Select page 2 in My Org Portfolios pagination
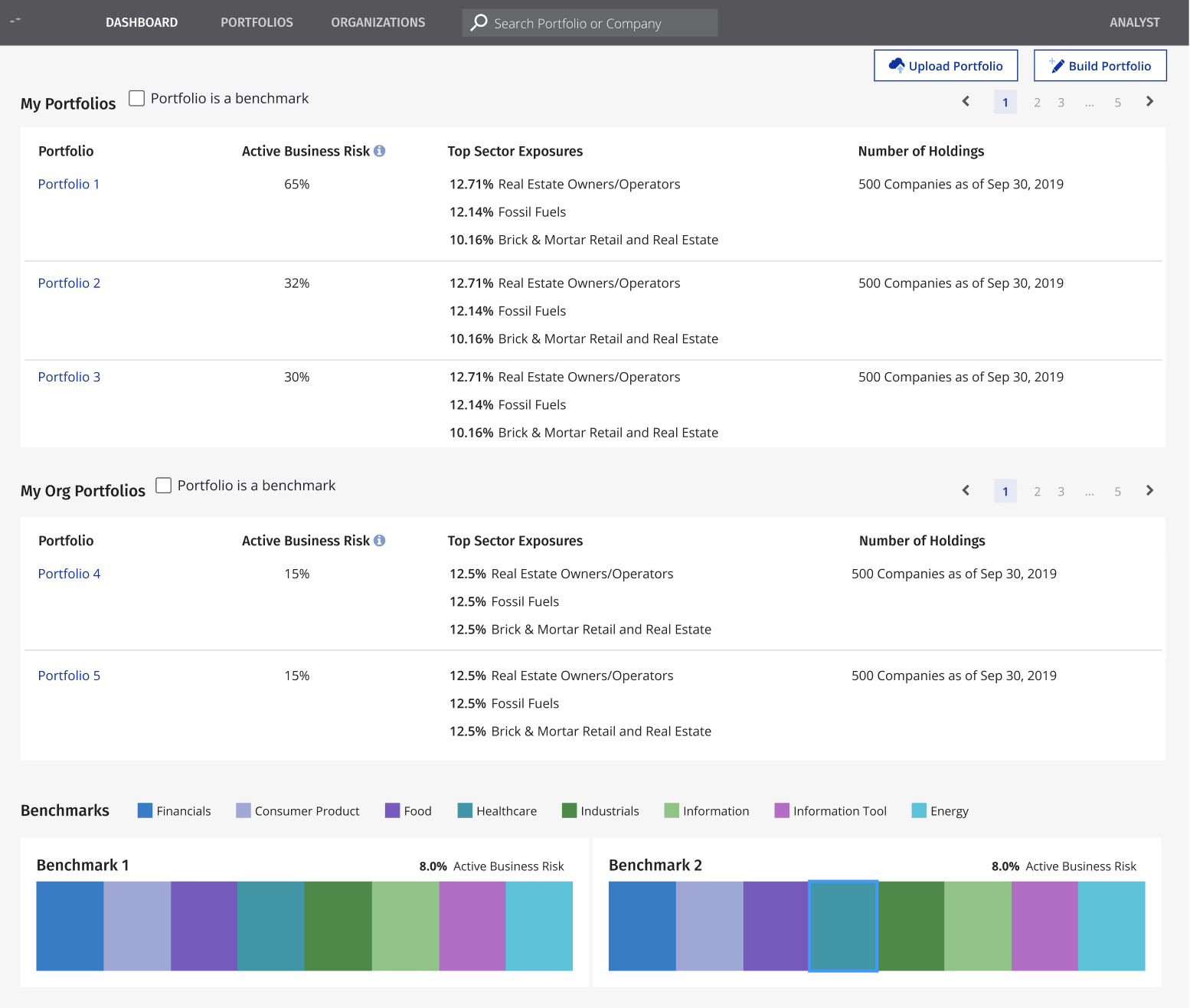The image size is (1190, 1008). [1037, 492]
